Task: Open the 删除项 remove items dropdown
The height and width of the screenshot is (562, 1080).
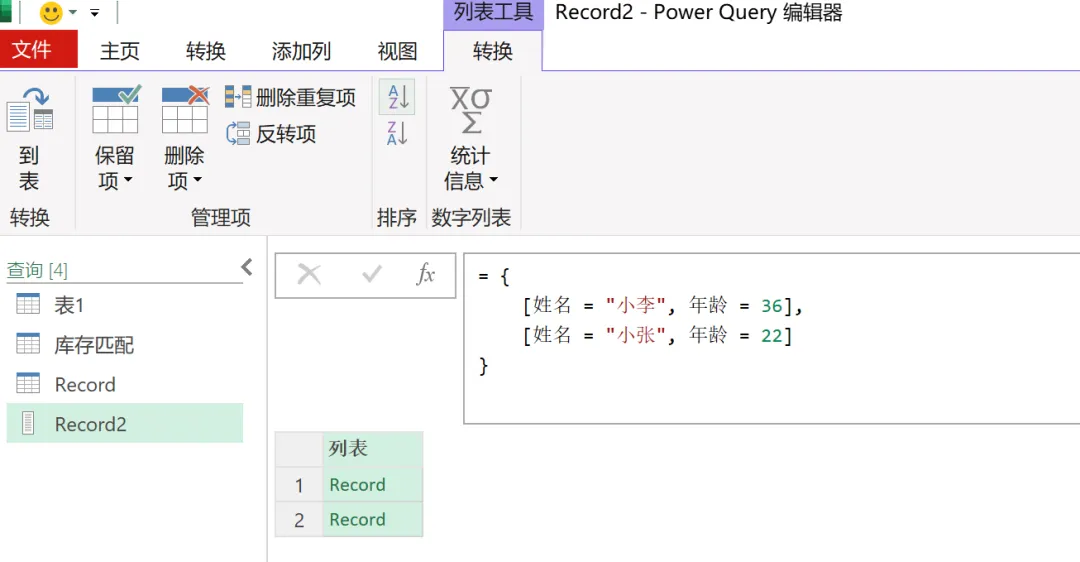Action: pos(185,139)
